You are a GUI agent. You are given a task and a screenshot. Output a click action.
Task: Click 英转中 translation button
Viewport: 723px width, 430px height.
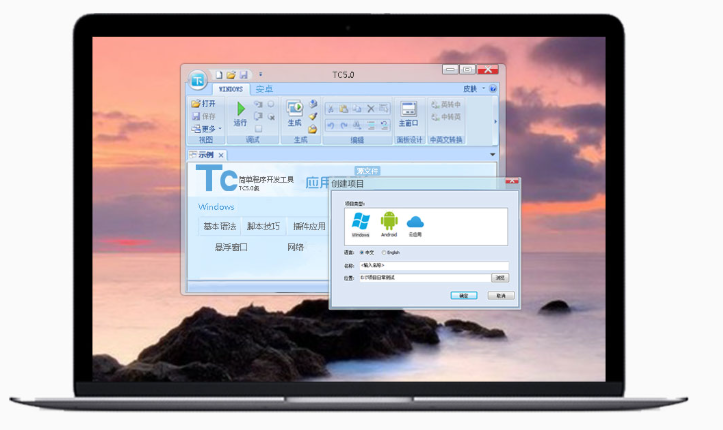pos(446,105)
